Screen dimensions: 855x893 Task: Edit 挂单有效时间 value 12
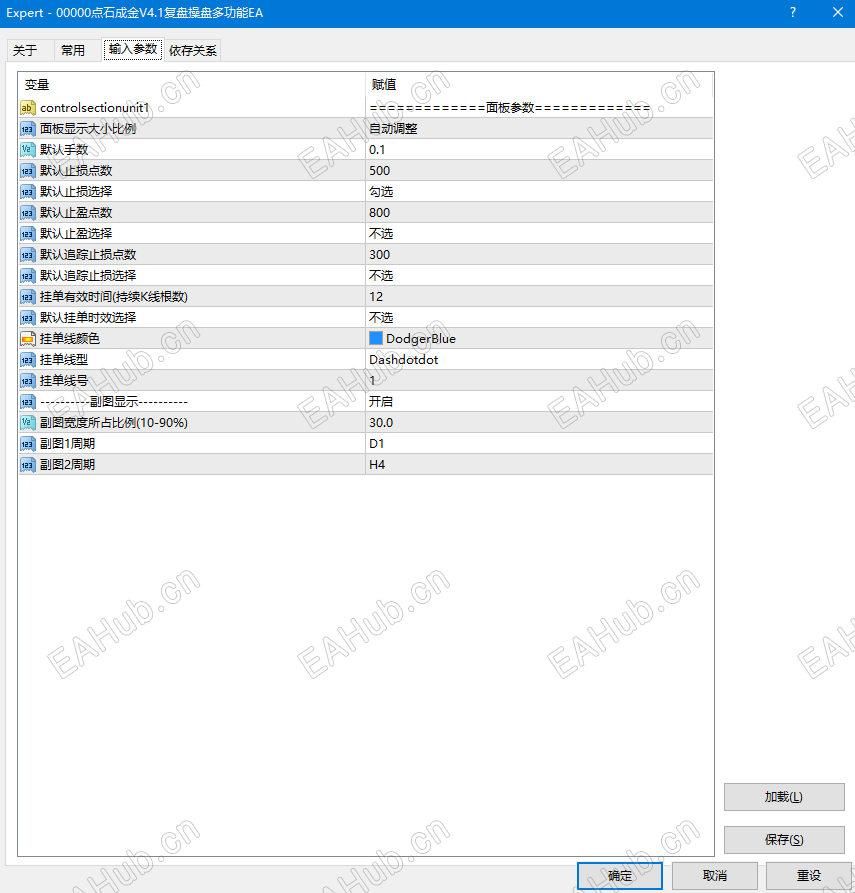(539, 297)
